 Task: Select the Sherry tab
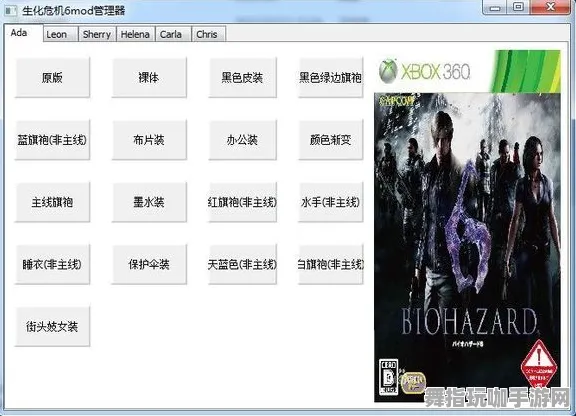coord(97,35)
